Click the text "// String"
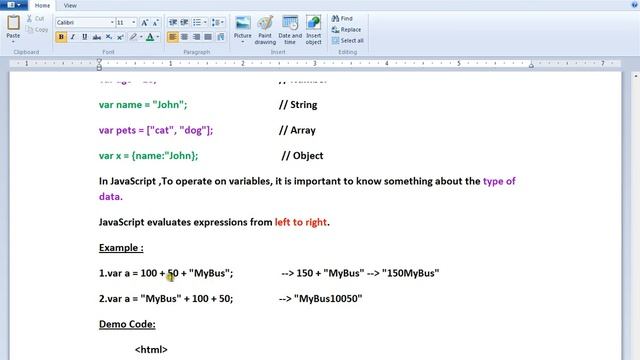Viewport: 640px width, 360px height. (298, 105)
